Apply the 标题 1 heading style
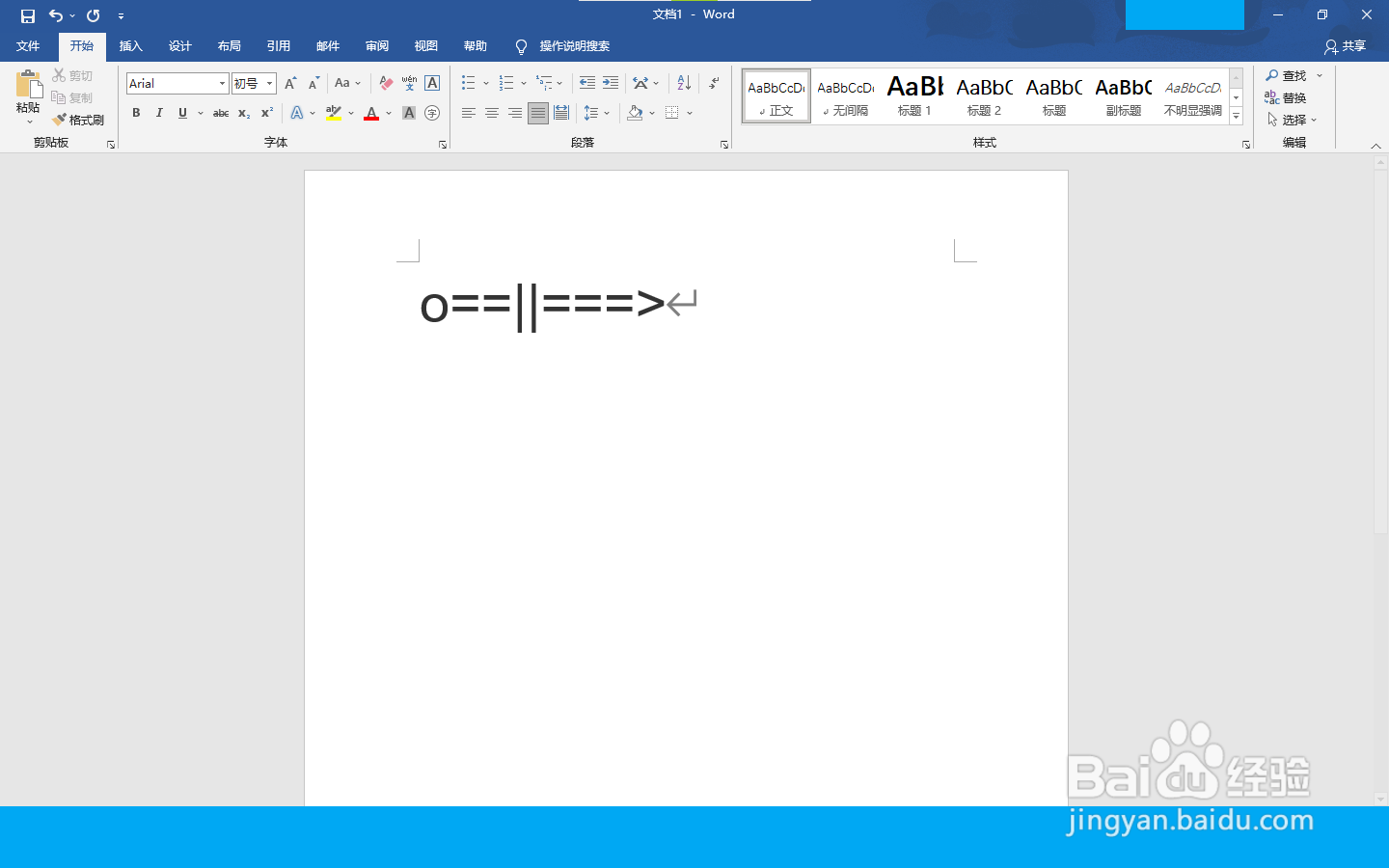The width and height of the screenshot is (1389, 868). (x=914, y=96)
